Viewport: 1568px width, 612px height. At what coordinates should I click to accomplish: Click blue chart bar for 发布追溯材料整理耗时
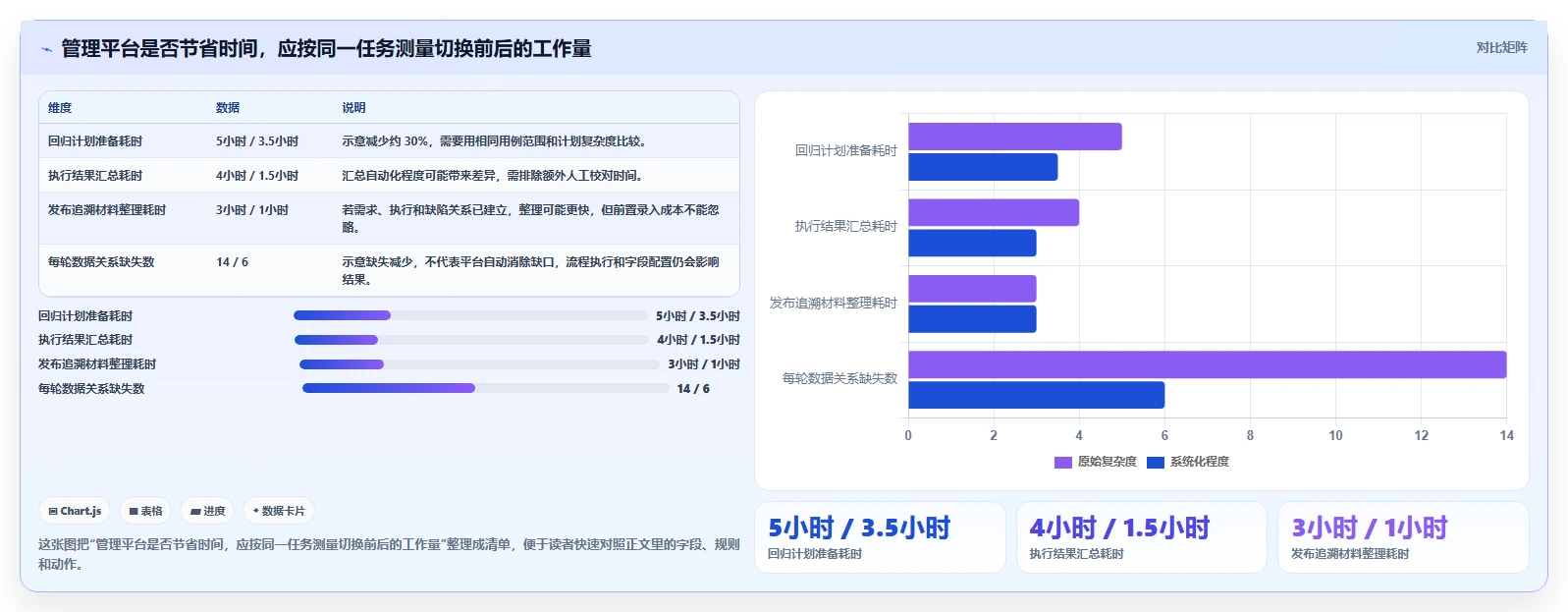[x=972, y=319]
